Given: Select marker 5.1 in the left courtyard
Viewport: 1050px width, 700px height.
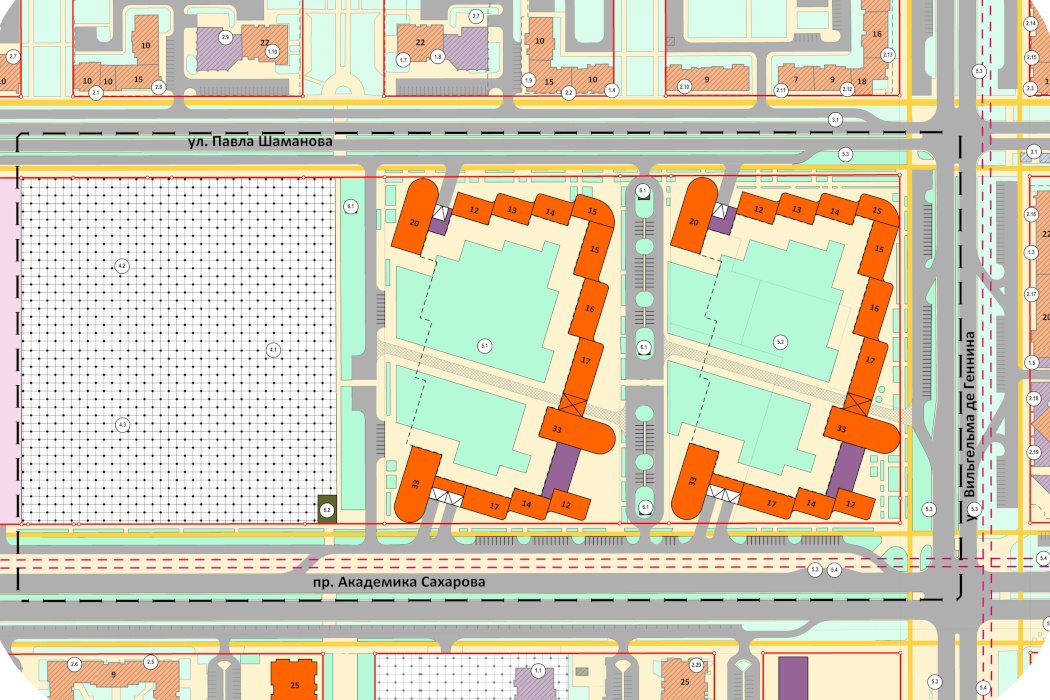Looking at the screenshot, I should point(484,346).
